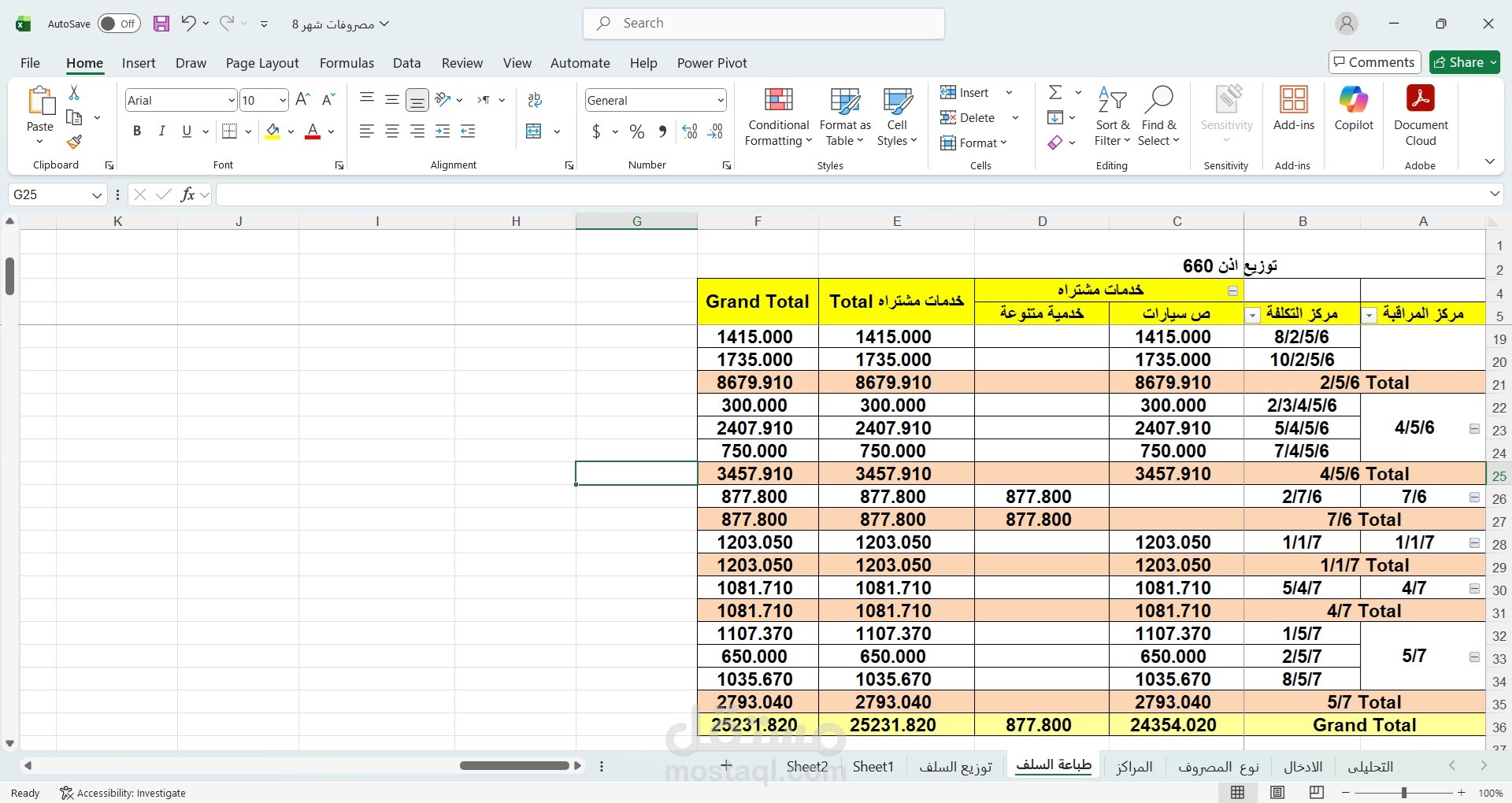
Task: Adjust the zoom slider
Action: click(x=1403, y=793)
